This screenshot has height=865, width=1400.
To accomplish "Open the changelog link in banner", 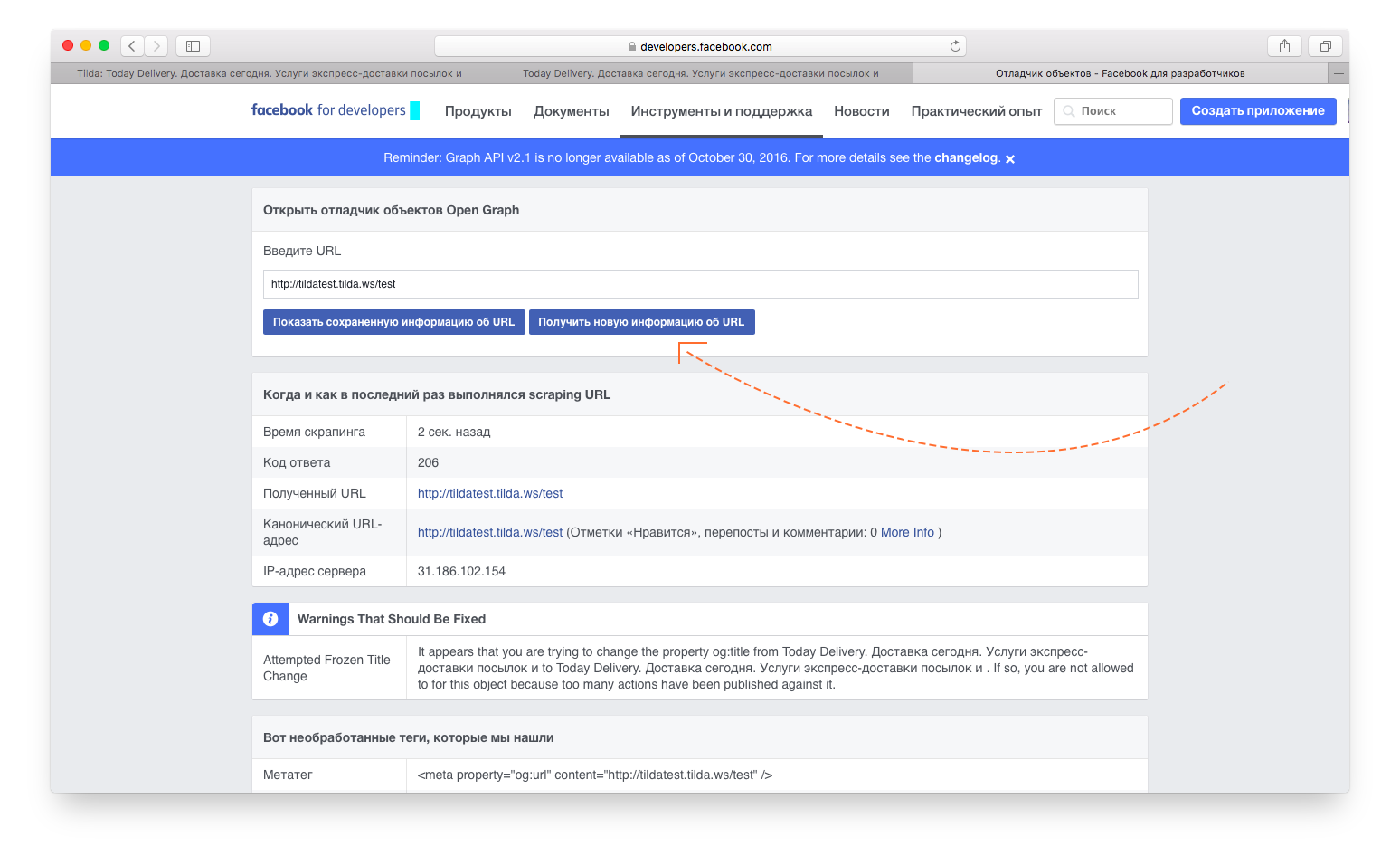I will click(x=966, y=157).
